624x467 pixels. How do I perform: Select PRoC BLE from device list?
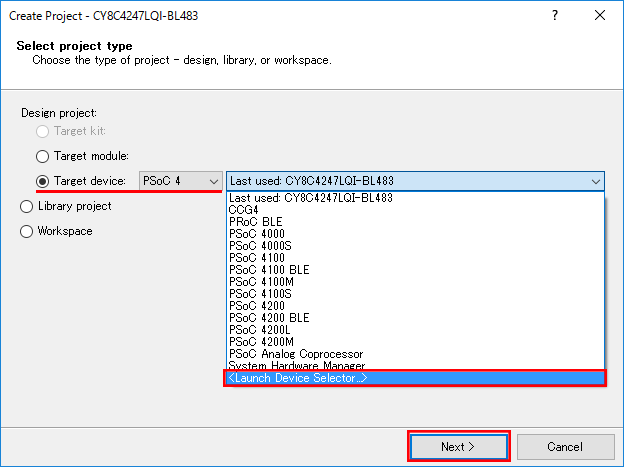pyautogui.click(x=415, y=222)
